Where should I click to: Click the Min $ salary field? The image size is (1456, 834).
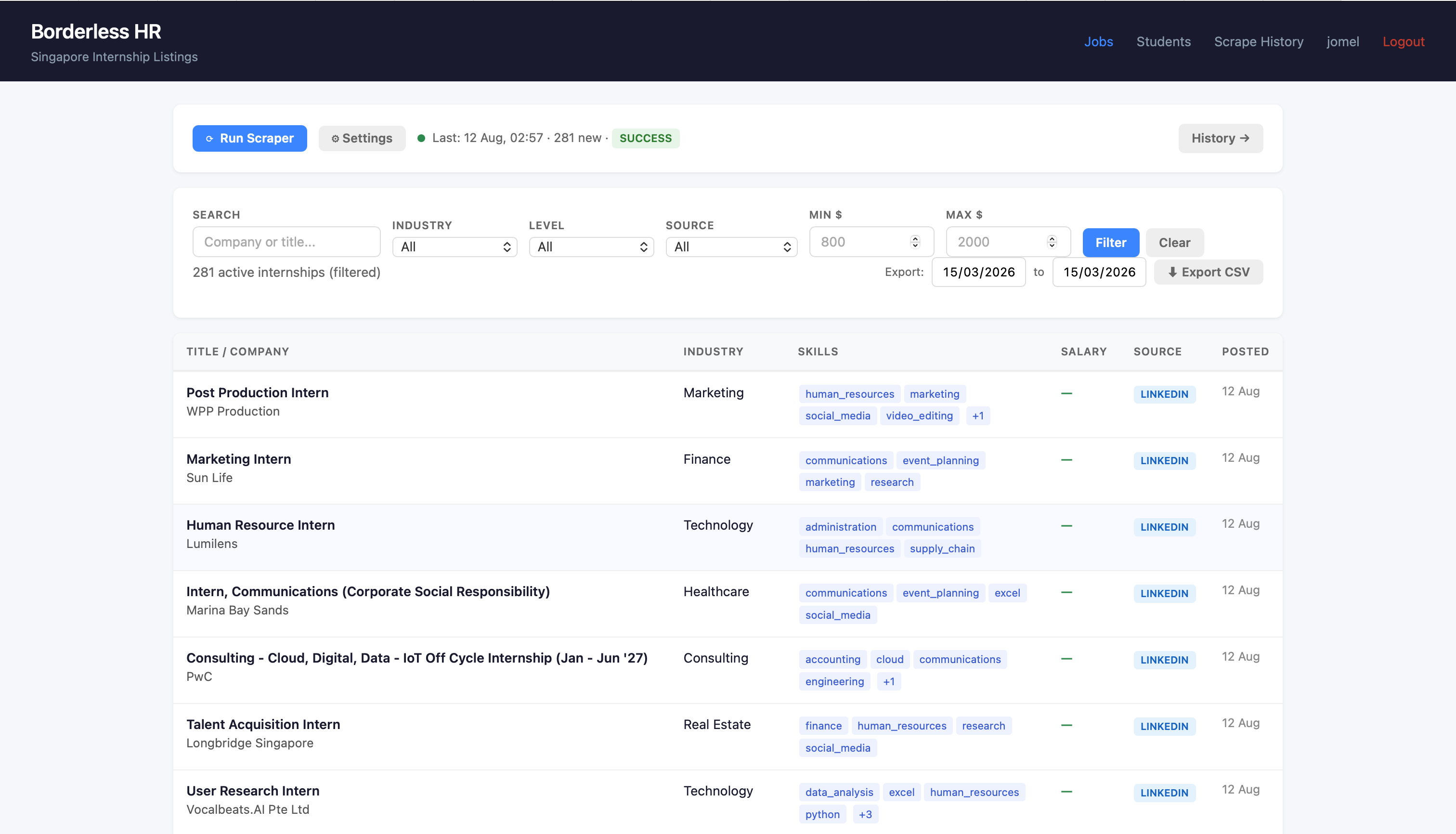pos(871,242)
